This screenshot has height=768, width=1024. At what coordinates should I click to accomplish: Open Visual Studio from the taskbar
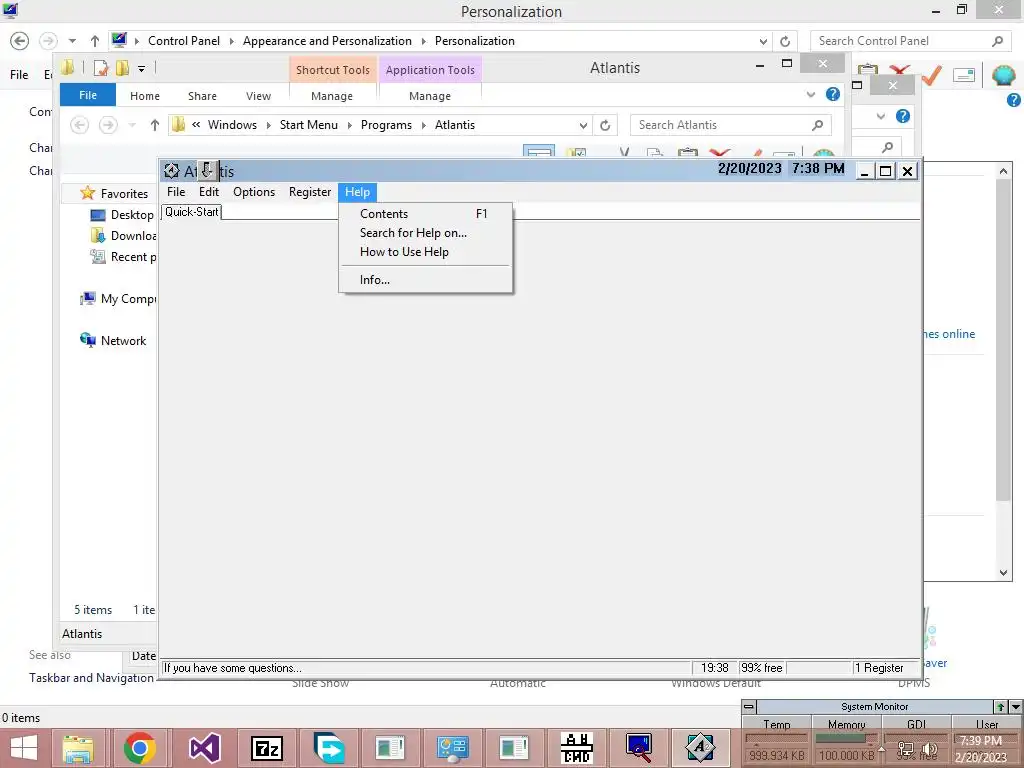[x=204, y=748]
